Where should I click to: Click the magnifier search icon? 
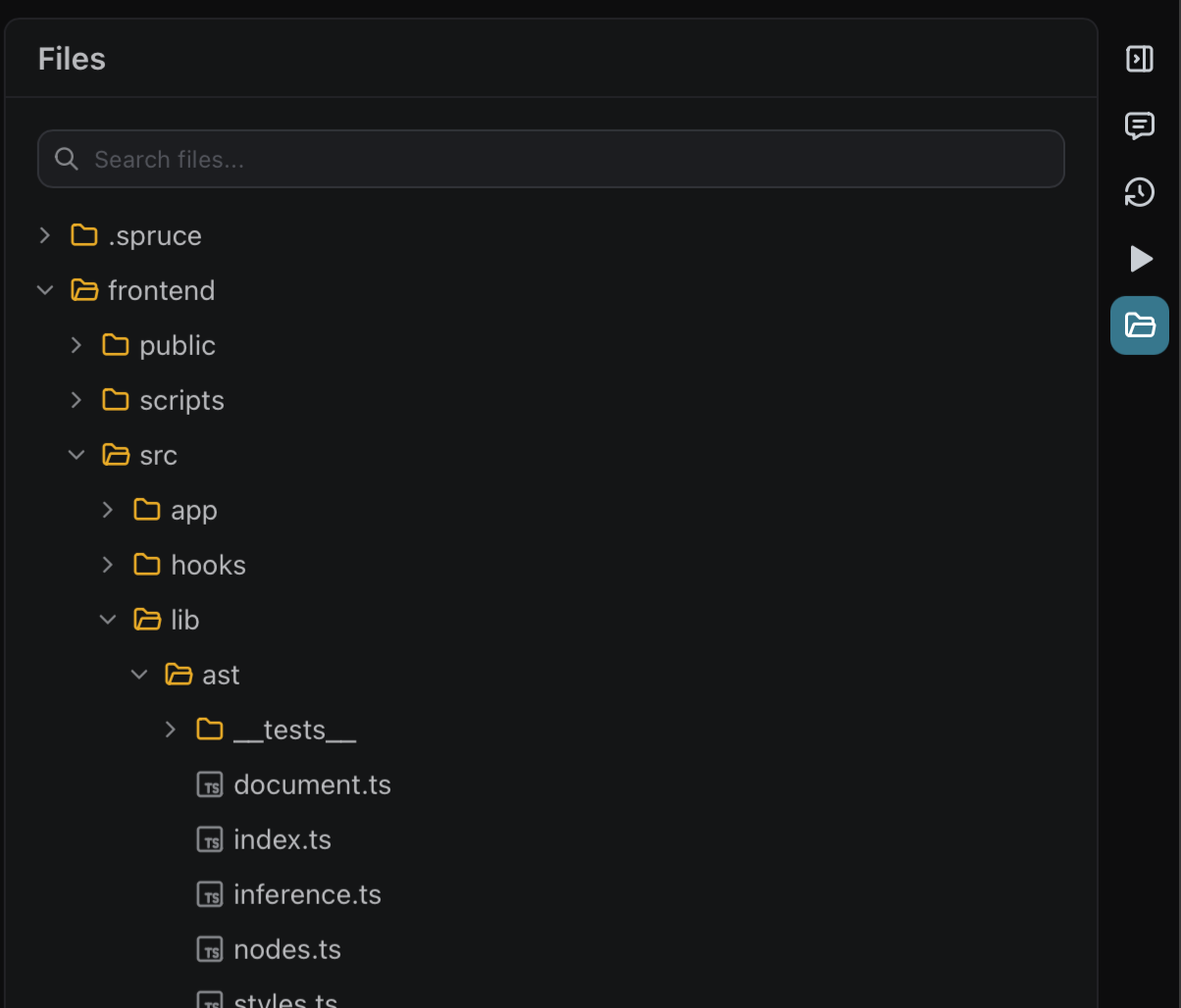(67, 159)
